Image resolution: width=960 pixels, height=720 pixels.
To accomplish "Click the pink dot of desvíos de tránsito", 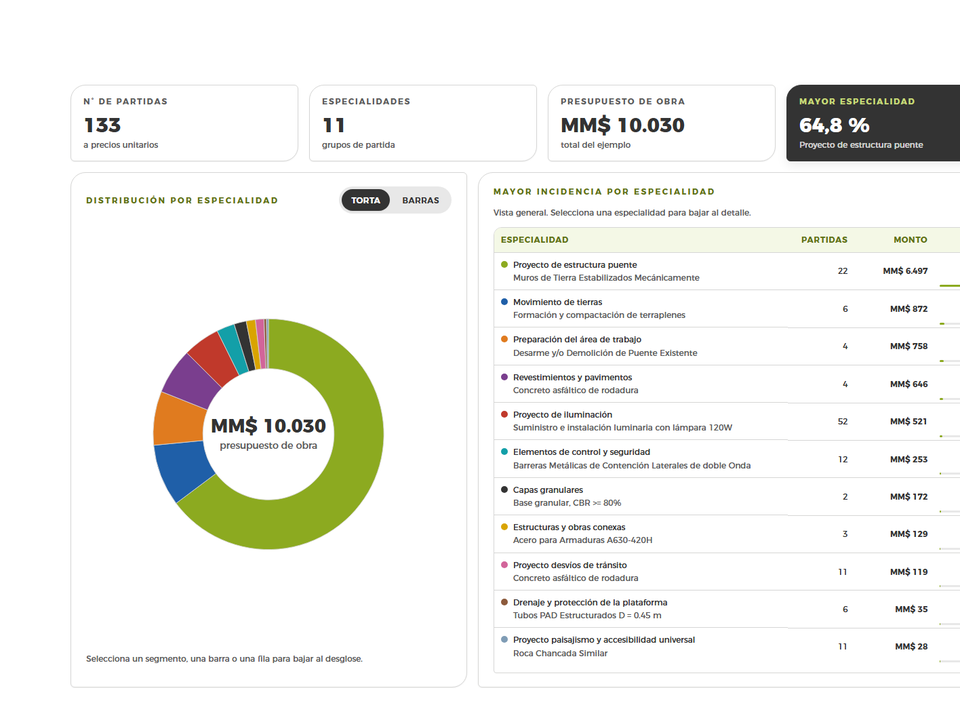I will coord(504,565).
